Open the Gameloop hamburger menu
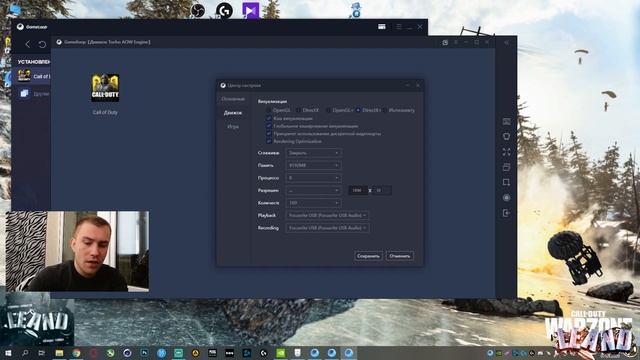The height and width of the screenshot is (360, 640). pyautogui.click(x=399, y=27)
